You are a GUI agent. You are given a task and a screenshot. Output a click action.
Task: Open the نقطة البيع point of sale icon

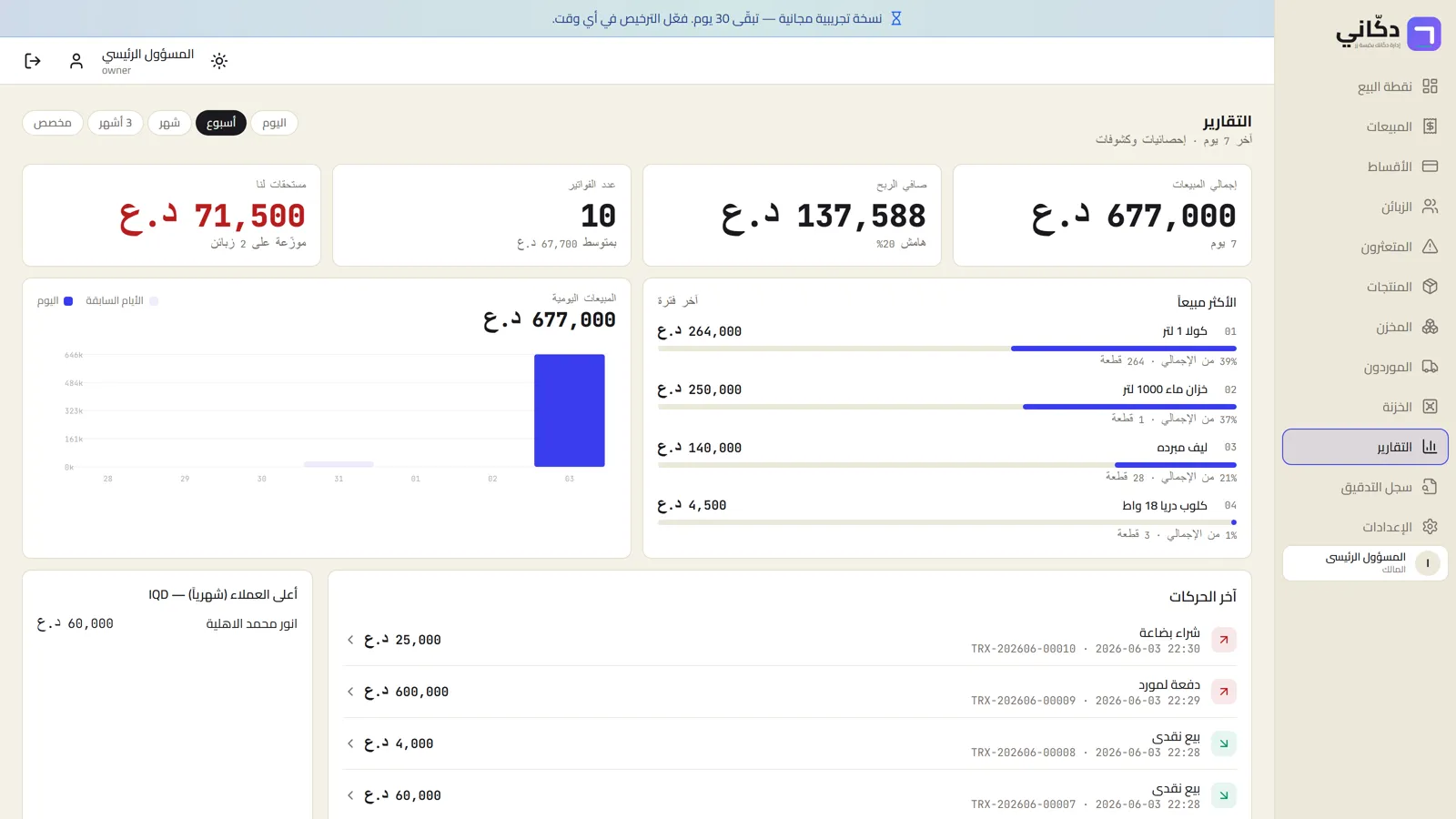tap(1430, 86)
